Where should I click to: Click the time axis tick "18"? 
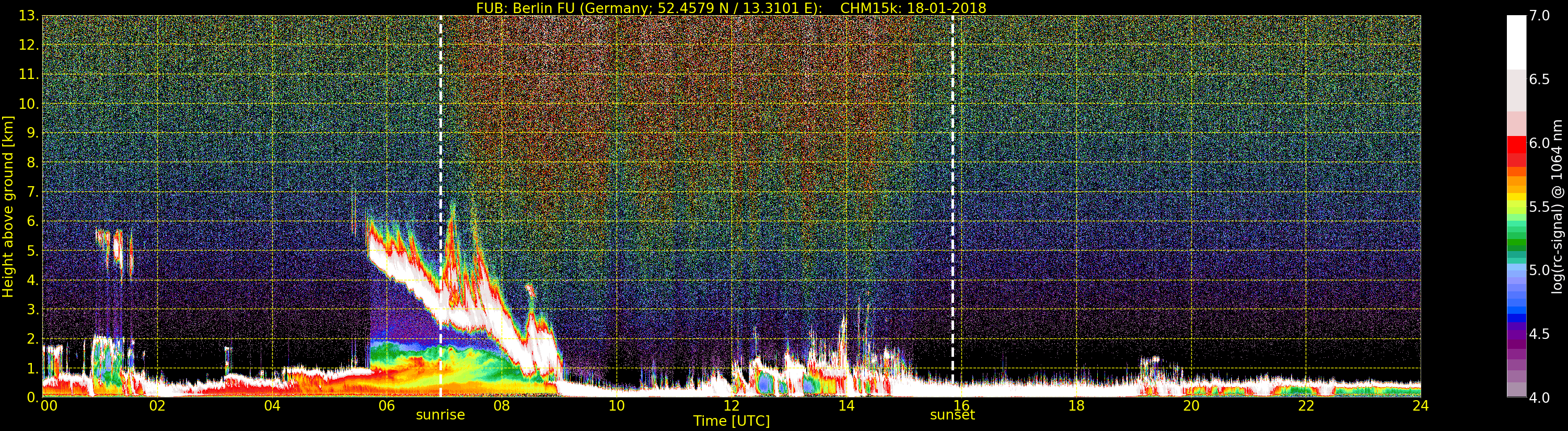pos(1076,406)
